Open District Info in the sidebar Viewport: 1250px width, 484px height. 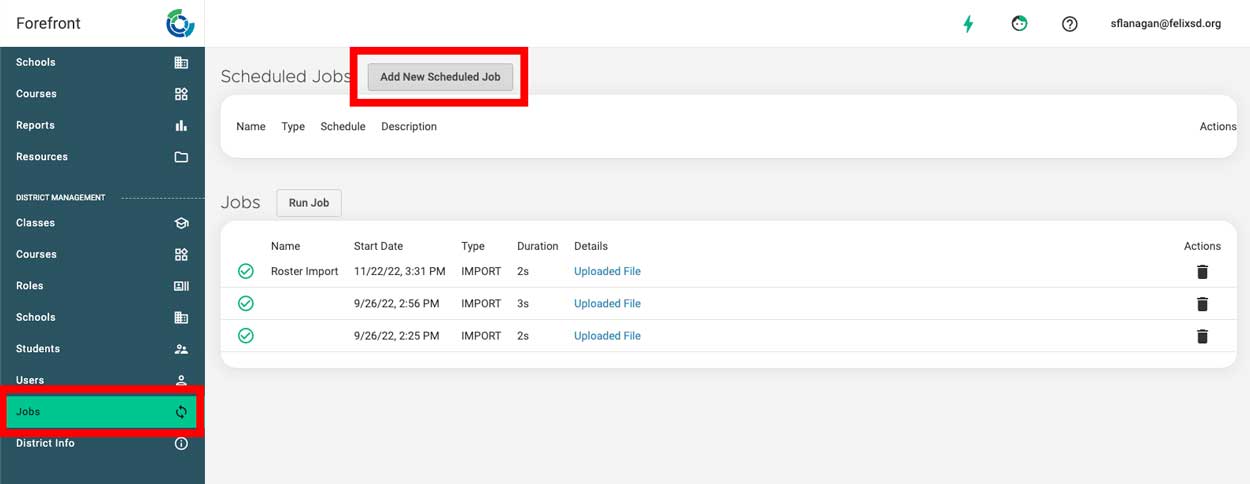tap(102, 443)
